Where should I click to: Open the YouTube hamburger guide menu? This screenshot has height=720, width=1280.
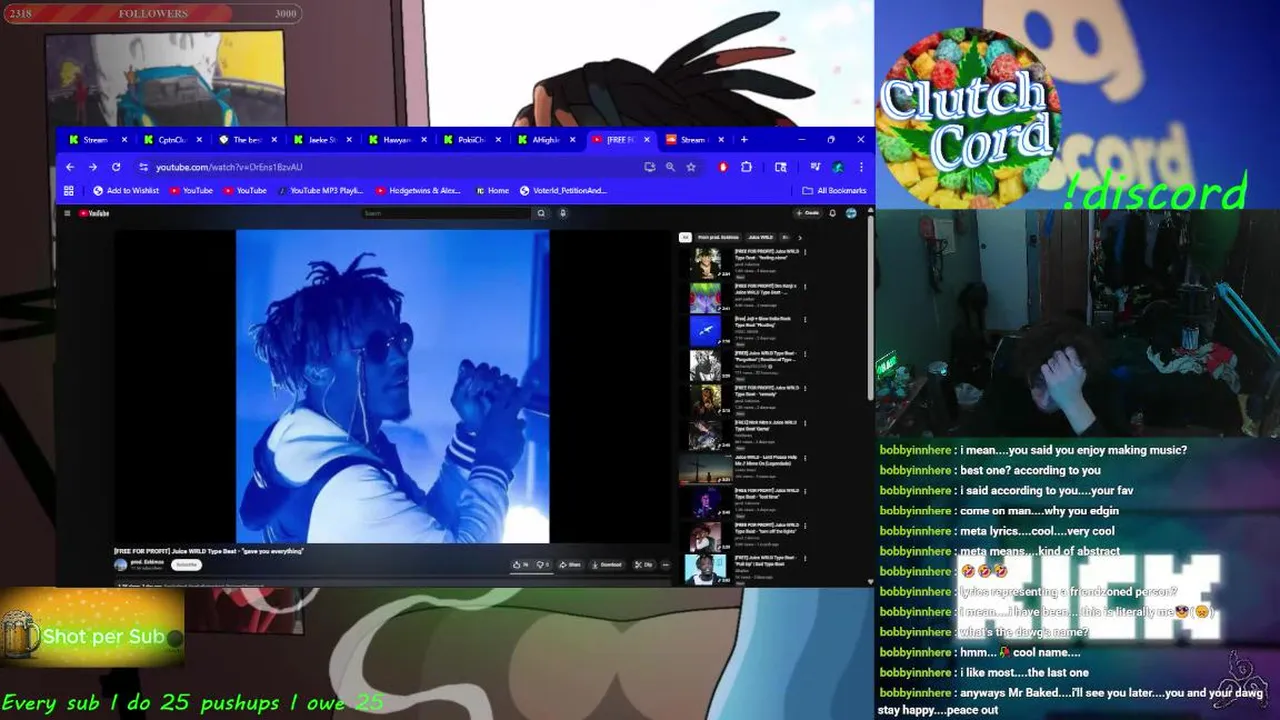click(x=67, y=213)
